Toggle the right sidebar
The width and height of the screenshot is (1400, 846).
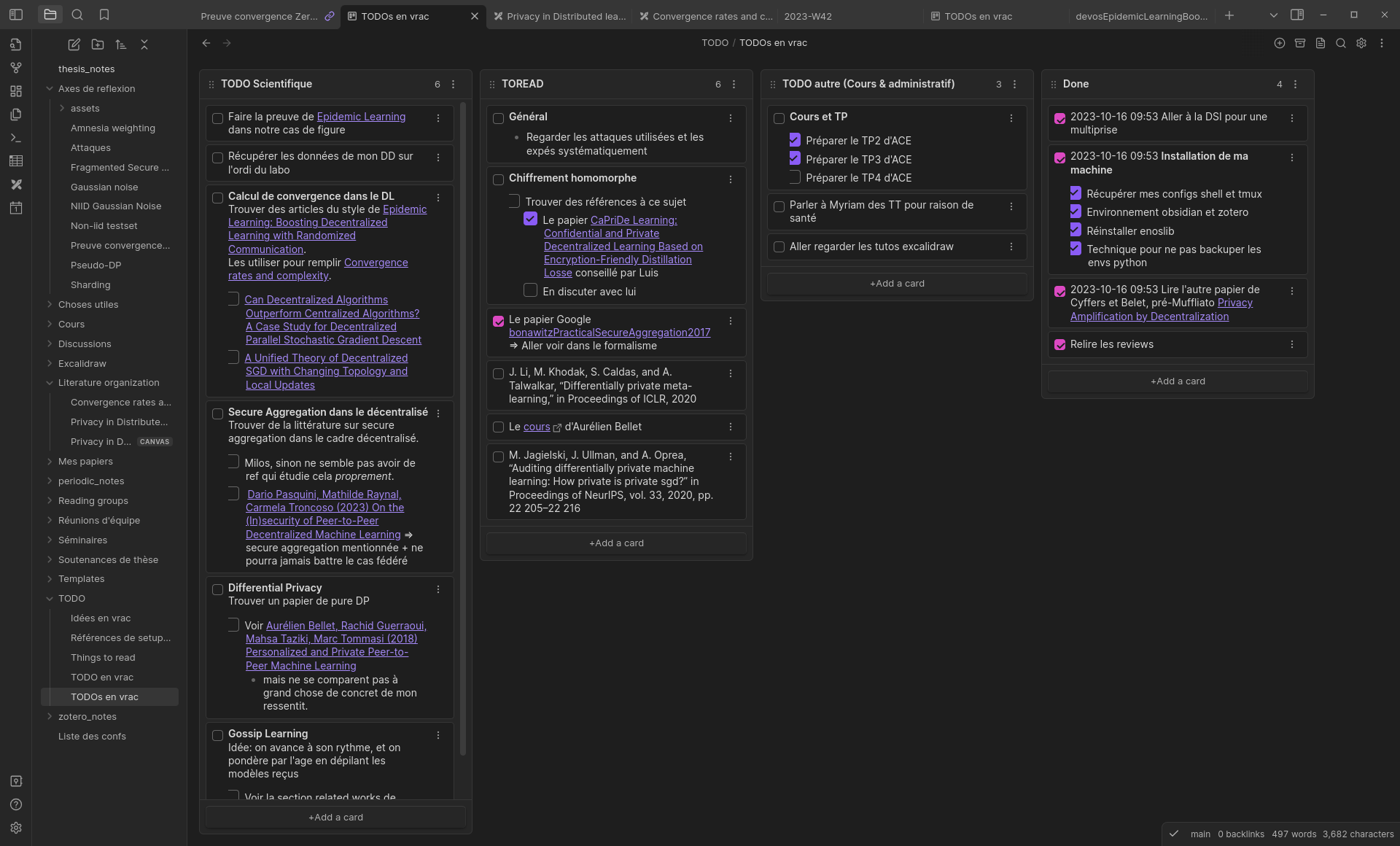(1297, 15)
